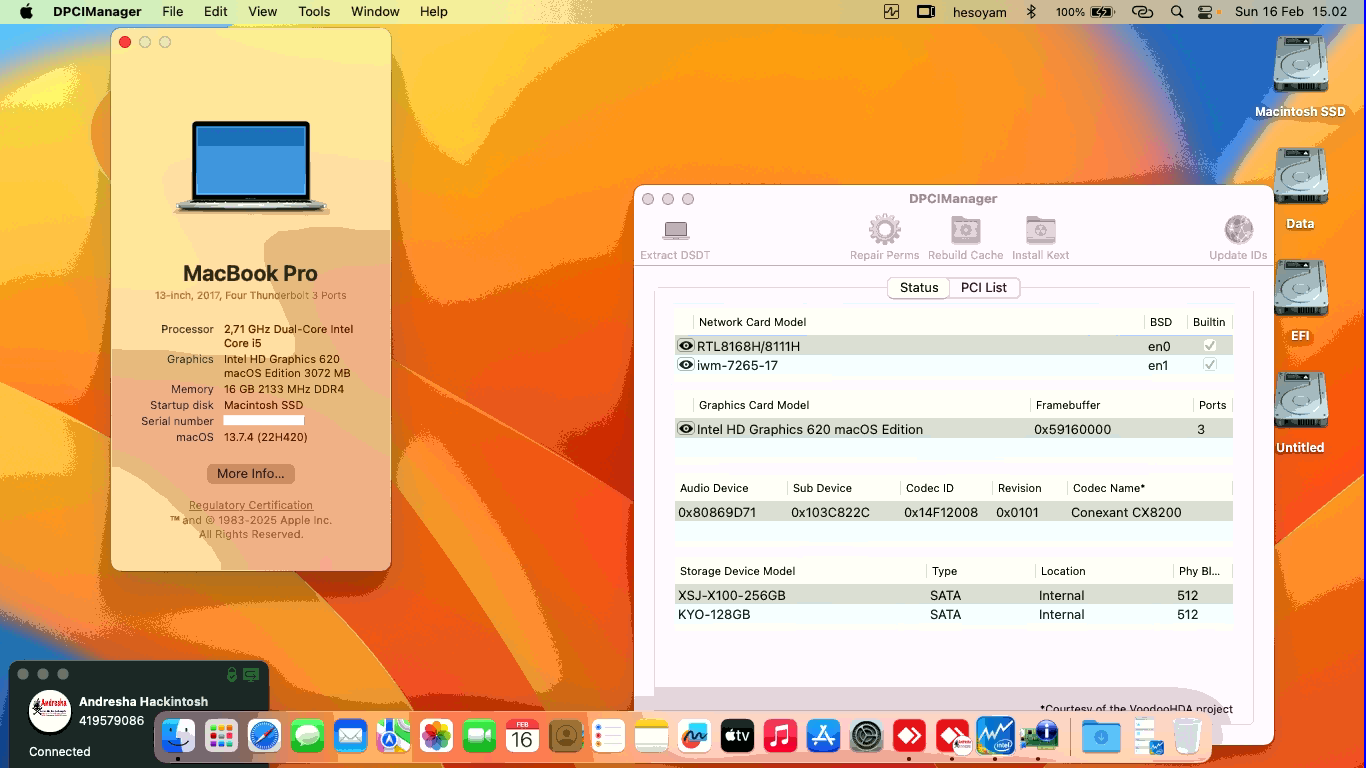Click Install Kext toolbar icon
Viewport: 1366px width, 768px height.
1041,230
